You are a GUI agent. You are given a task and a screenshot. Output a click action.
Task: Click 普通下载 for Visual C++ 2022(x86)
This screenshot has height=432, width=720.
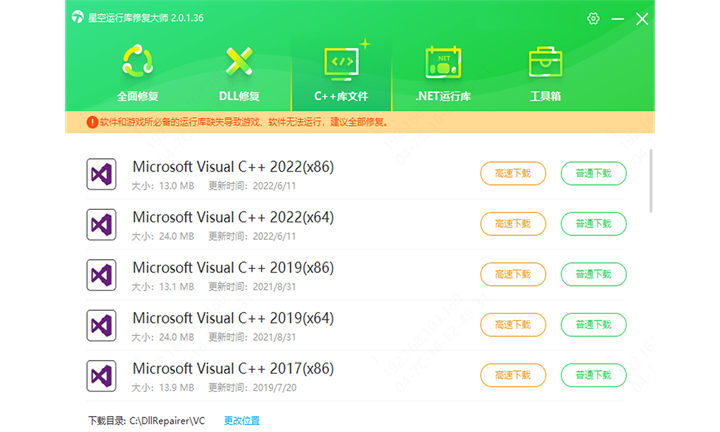click(x=593, y=174)
